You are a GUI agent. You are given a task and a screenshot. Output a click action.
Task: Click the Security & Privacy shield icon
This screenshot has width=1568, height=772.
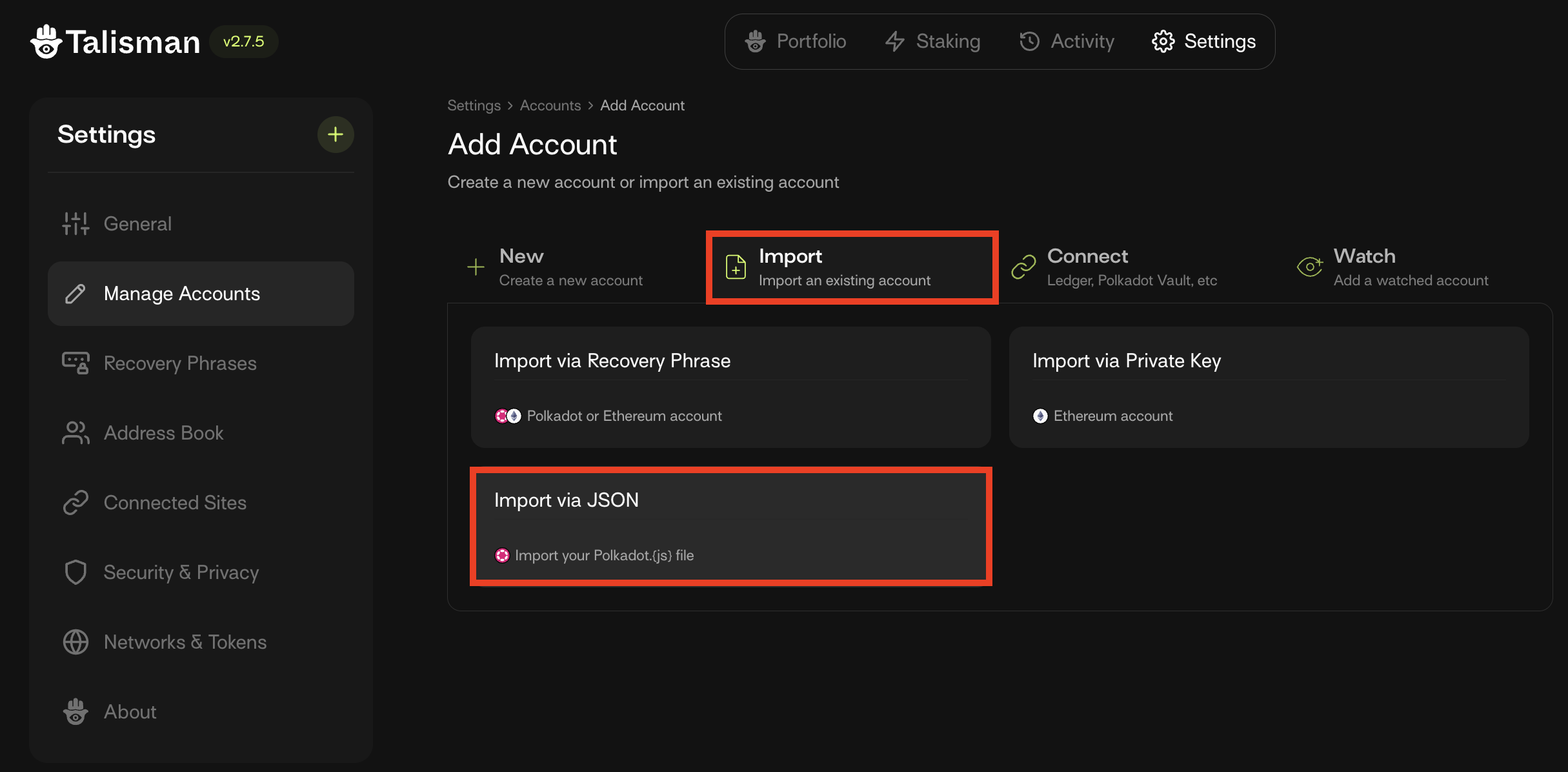pyautogui.click(x=75, y=572)
